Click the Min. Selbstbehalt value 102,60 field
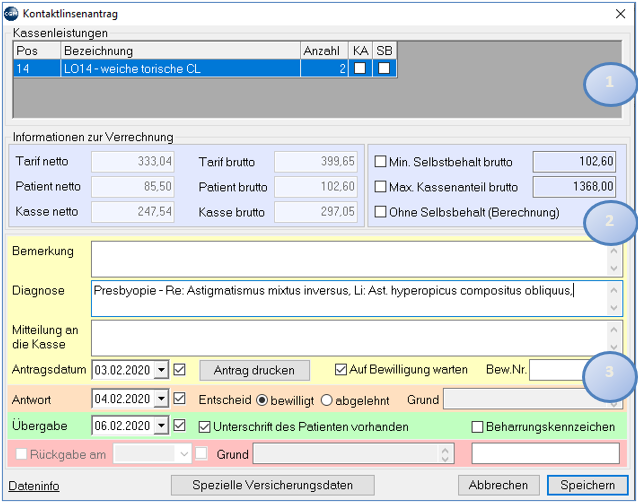 (x=574, y=162)
